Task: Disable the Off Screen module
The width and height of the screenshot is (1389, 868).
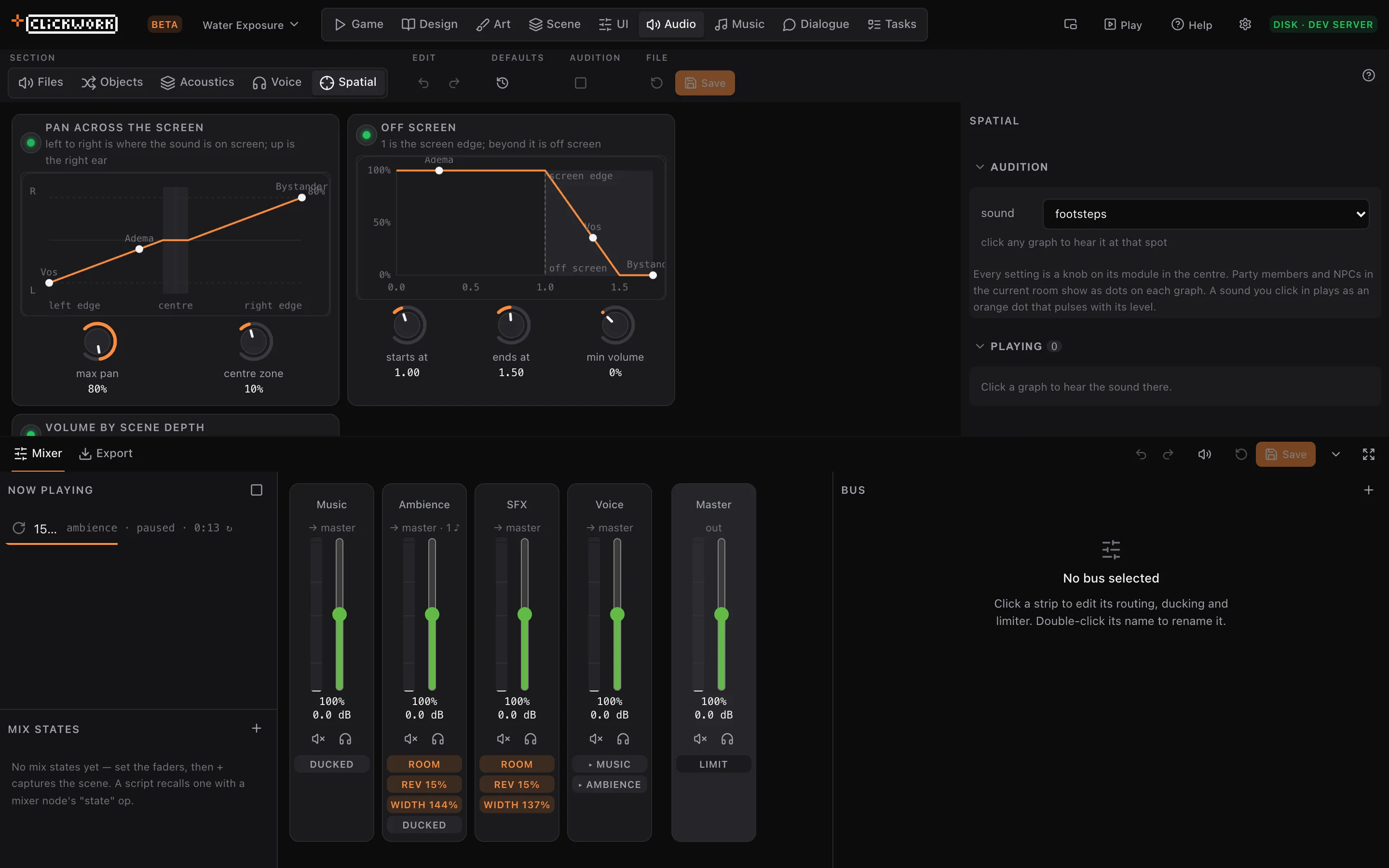Action: click(x=366, y=135)
